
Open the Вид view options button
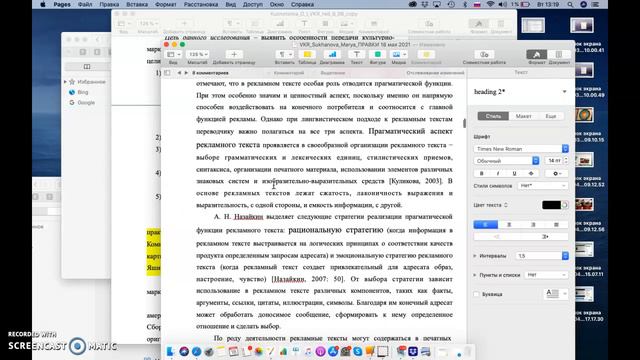pos(173,54)
